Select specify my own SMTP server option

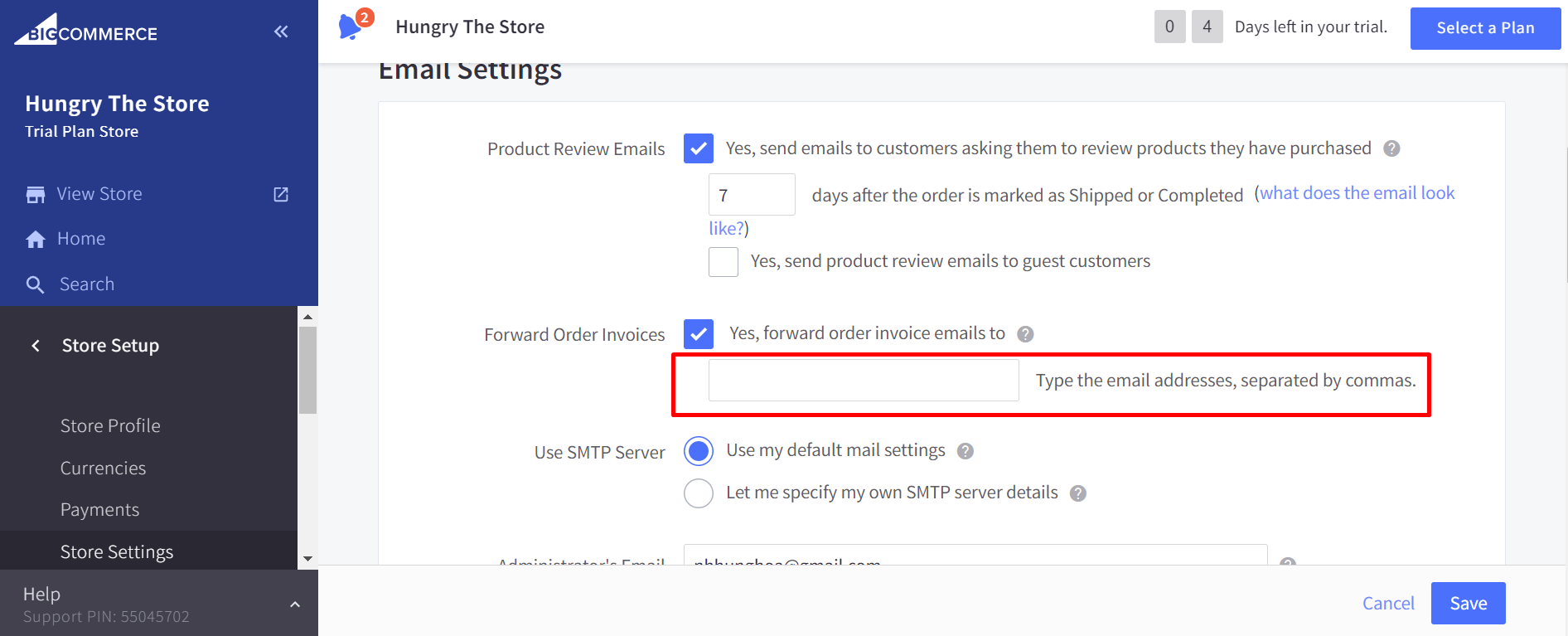click(699, 493)
